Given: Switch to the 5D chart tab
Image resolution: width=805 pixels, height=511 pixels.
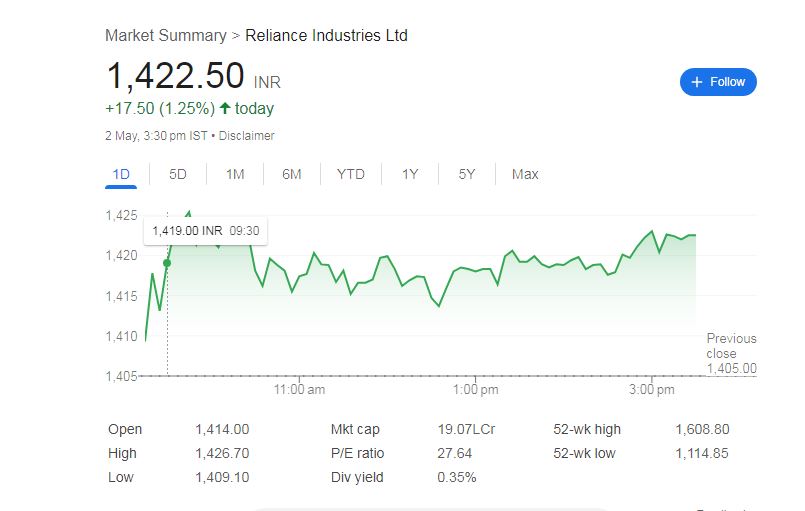Looking at the screenshot, I should point(178,174).
